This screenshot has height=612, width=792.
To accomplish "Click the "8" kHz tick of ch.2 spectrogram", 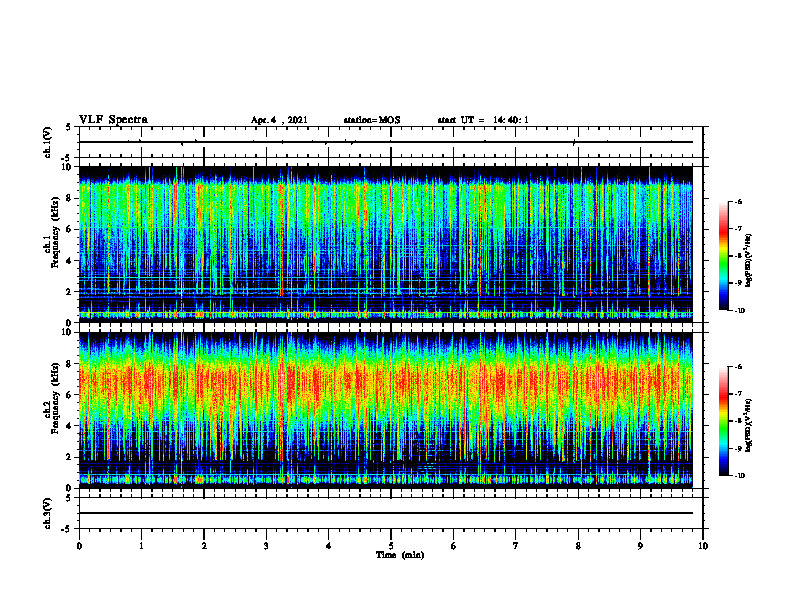I will point(70,364).
